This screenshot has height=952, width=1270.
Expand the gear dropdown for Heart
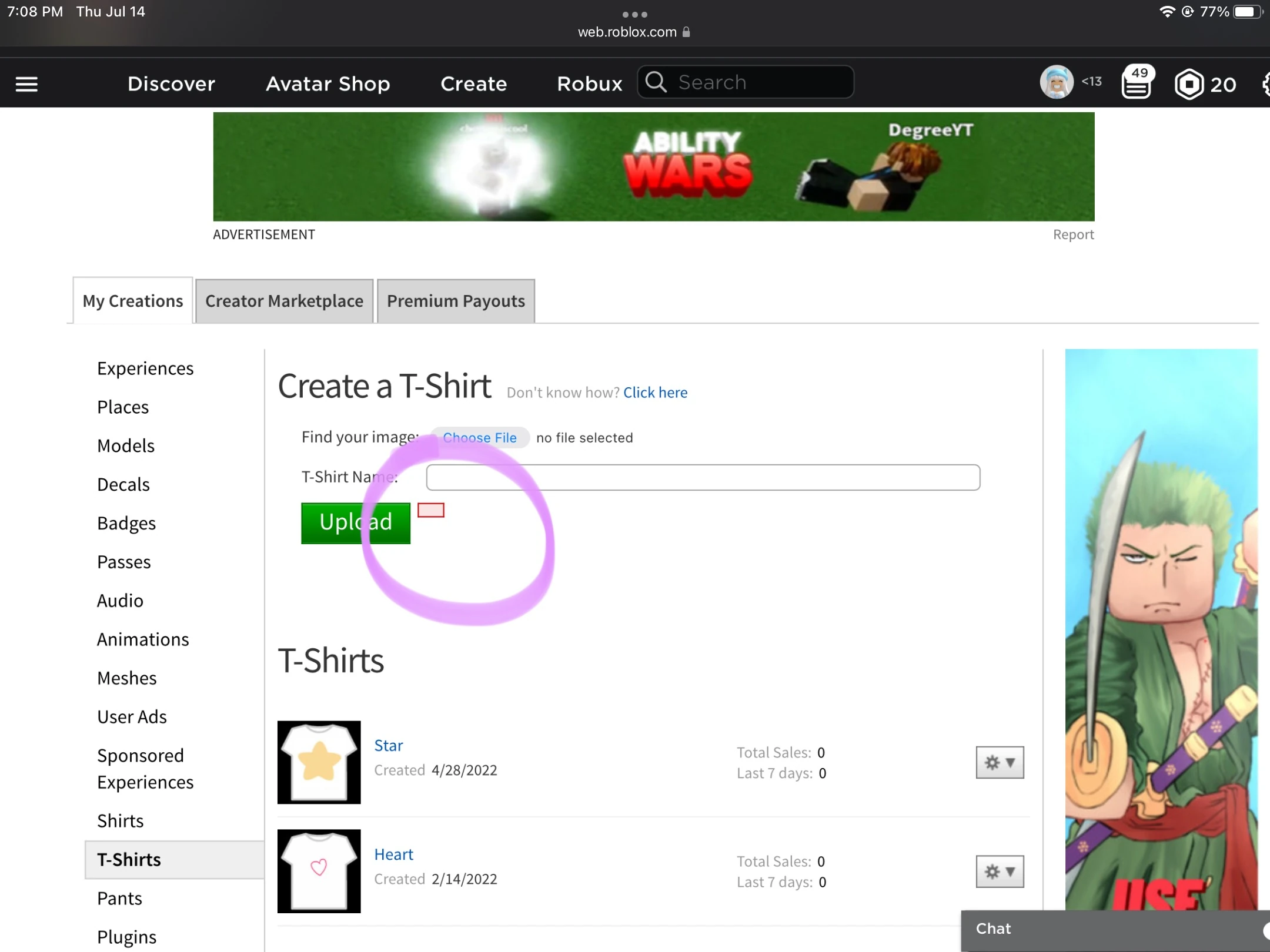[x=1000, y=871]
